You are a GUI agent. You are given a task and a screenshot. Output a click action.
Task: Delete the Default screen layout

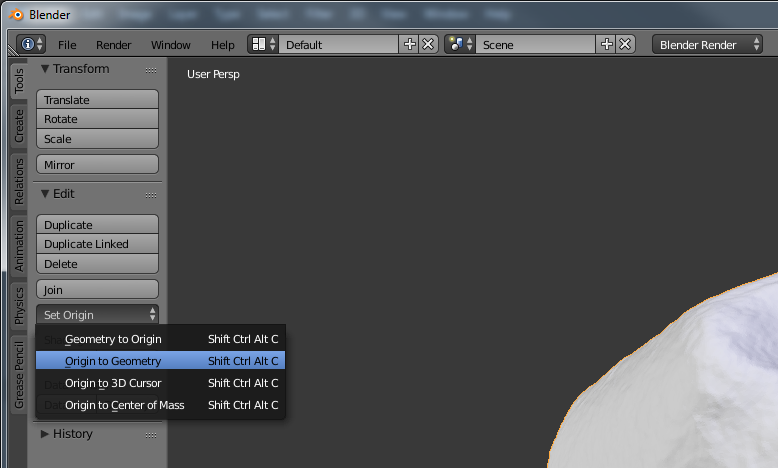[x=428, y=45]
